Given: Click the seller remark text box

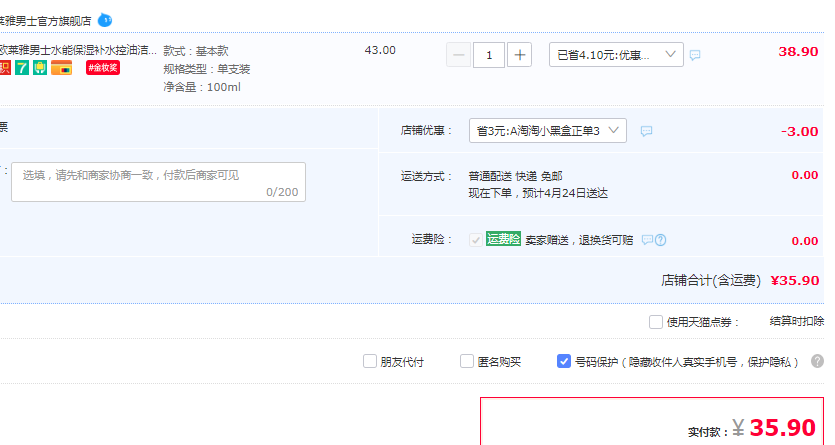Looking at the screenshot, I should (158, 182).
